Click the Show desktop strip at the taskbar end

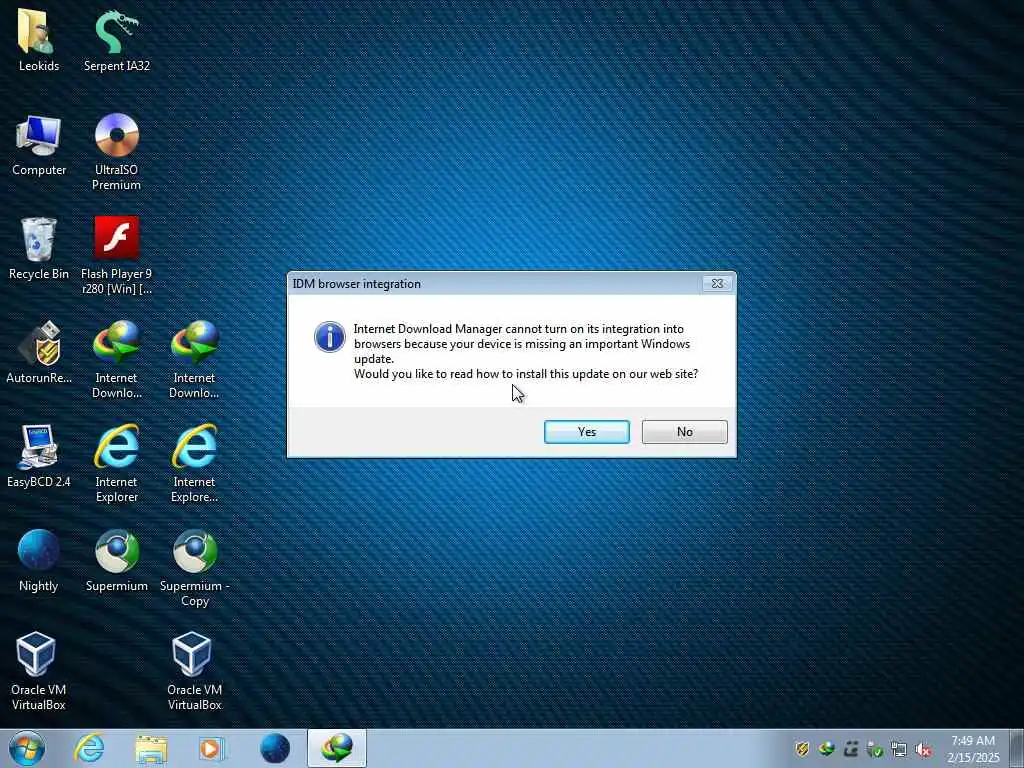(1017, 748)
